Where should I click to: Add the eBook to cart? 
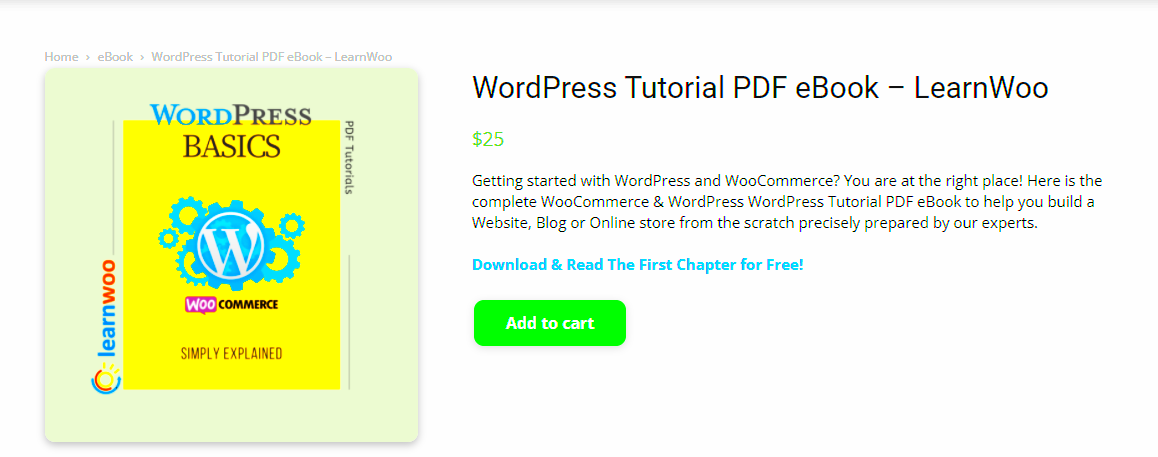pyautogui.click(x=550, y=323)
